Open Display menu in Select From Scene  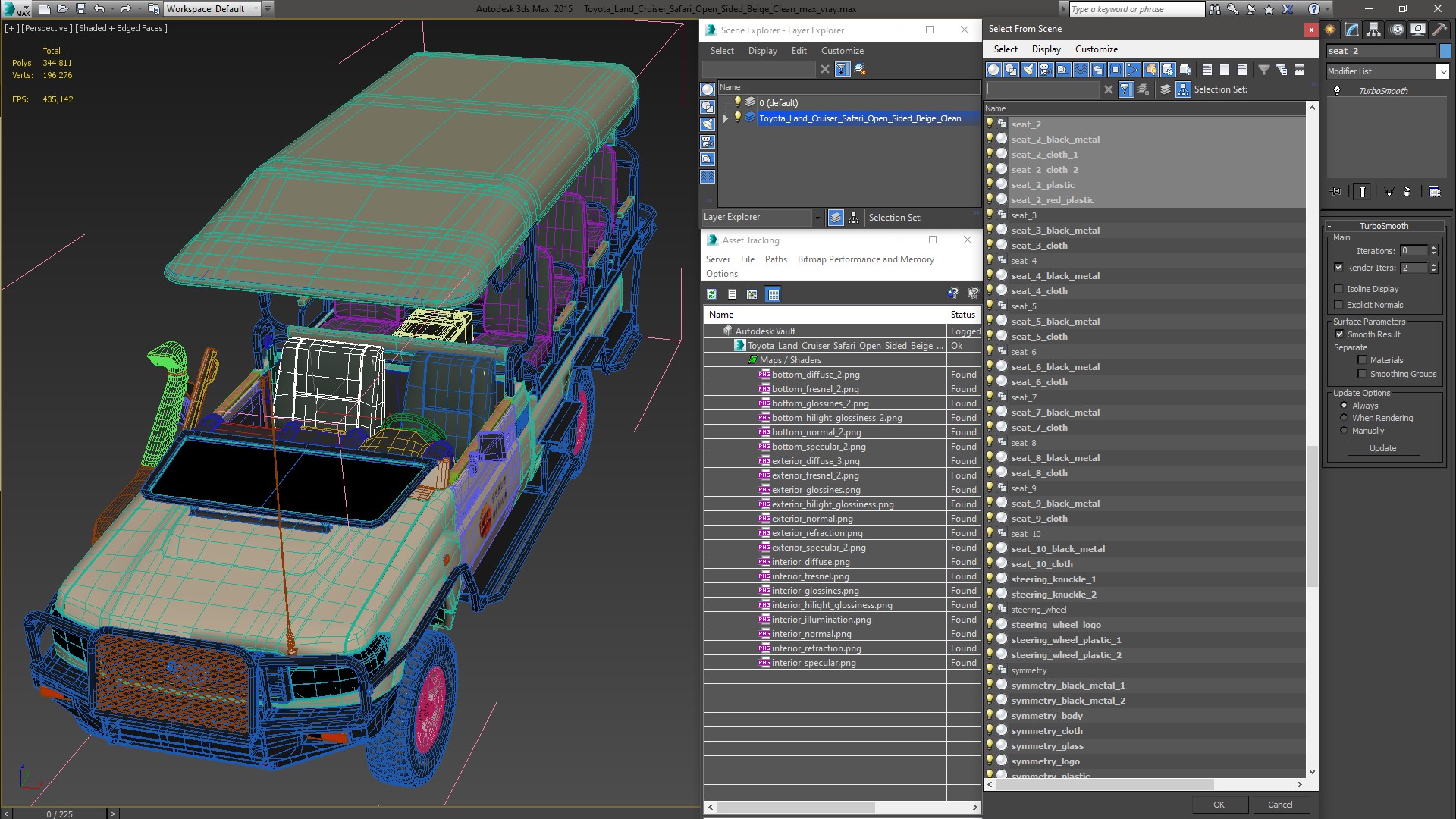click(1046, 49)
